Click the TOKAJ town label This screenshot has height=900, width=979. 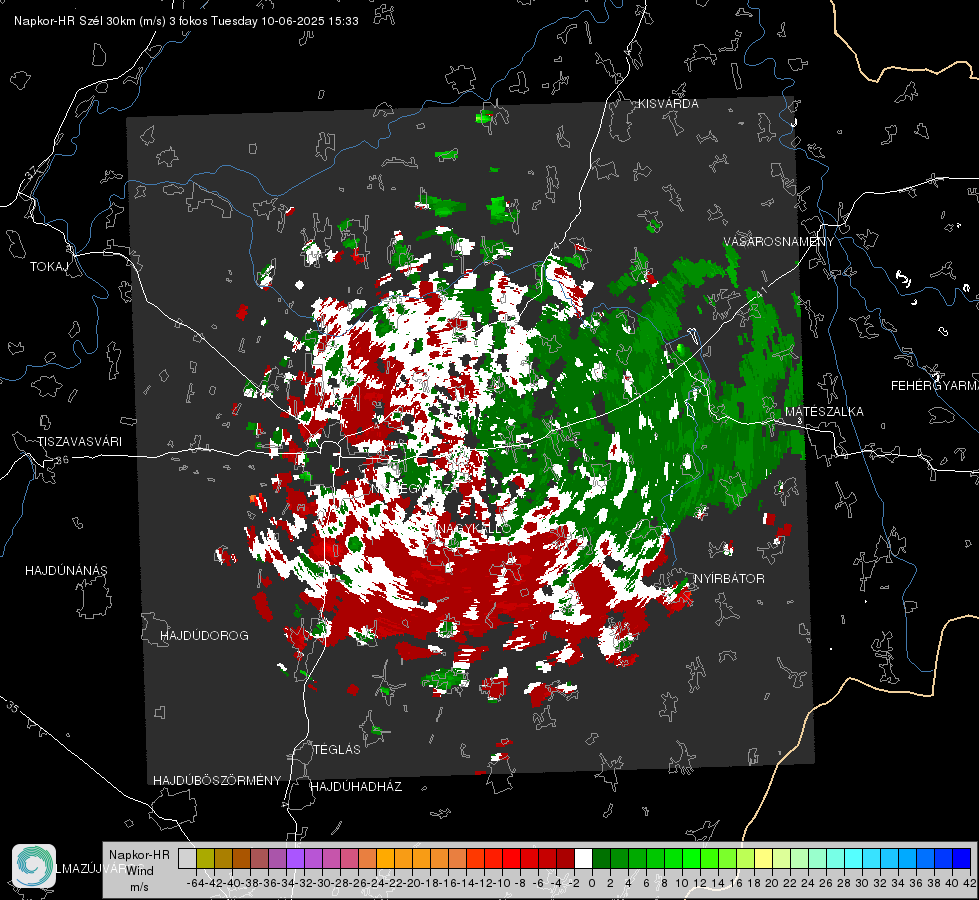pos(49,267)
